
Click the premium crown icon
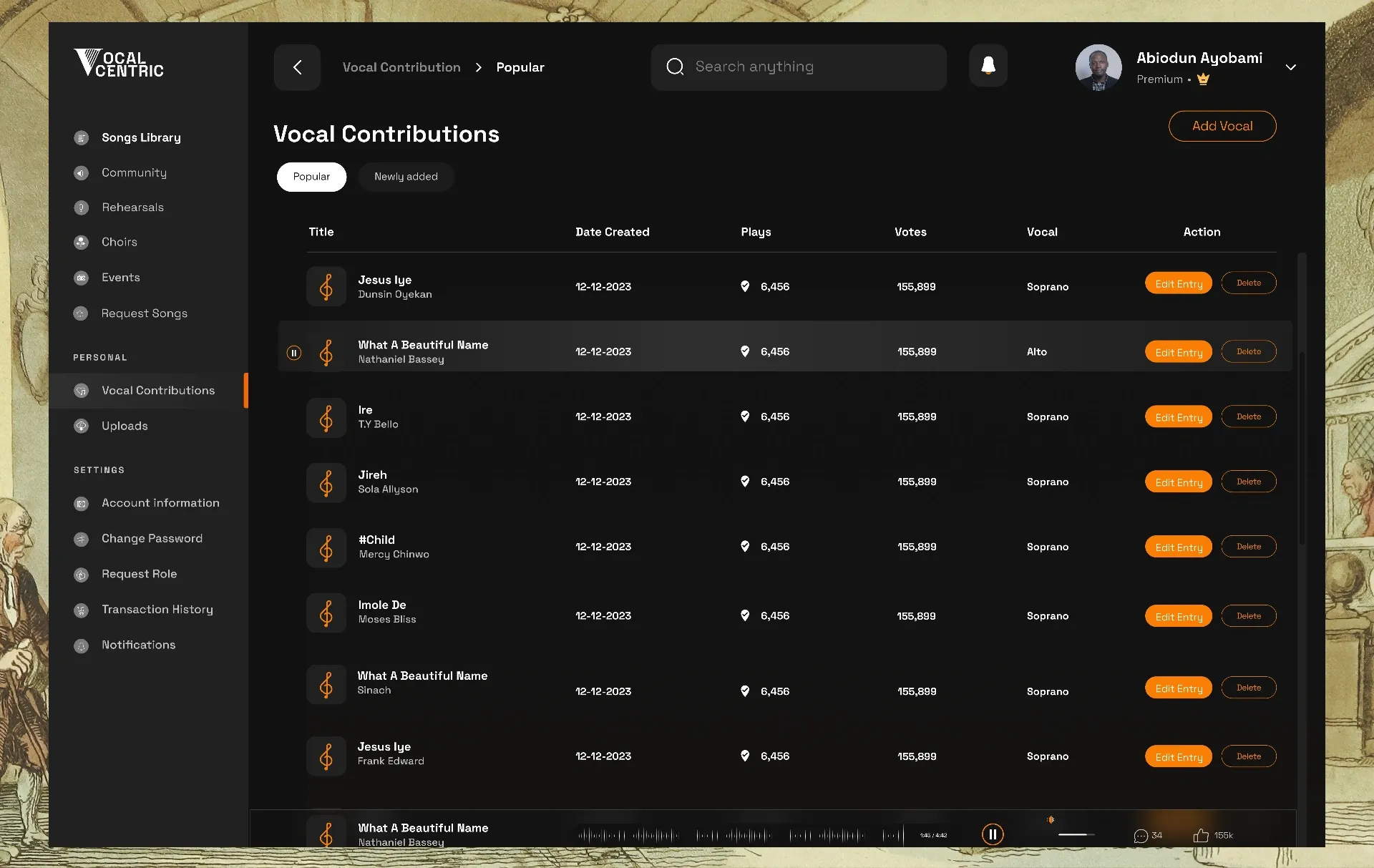point(1203,79)
